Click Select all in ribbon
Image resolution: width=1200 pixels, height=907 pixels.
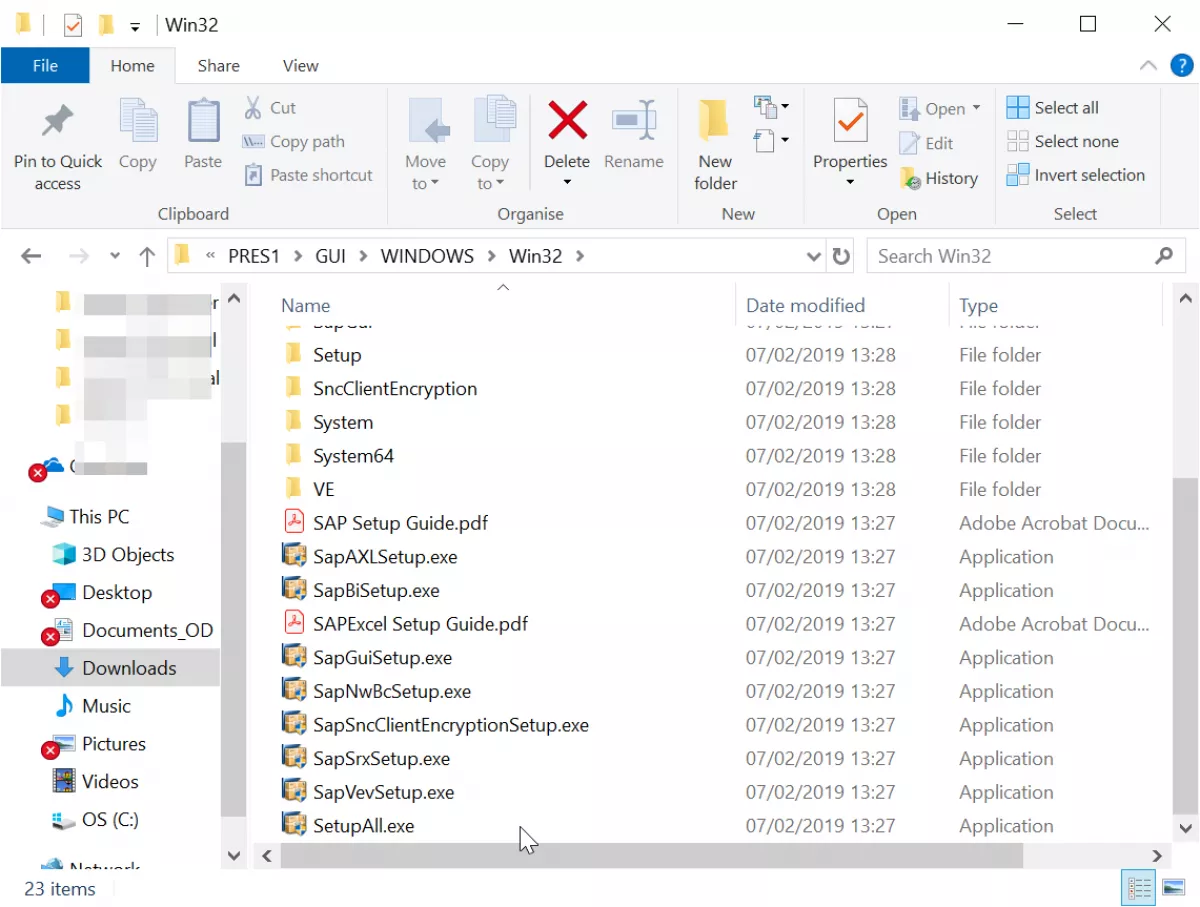pyautogui.click(x=1052, y=108)
